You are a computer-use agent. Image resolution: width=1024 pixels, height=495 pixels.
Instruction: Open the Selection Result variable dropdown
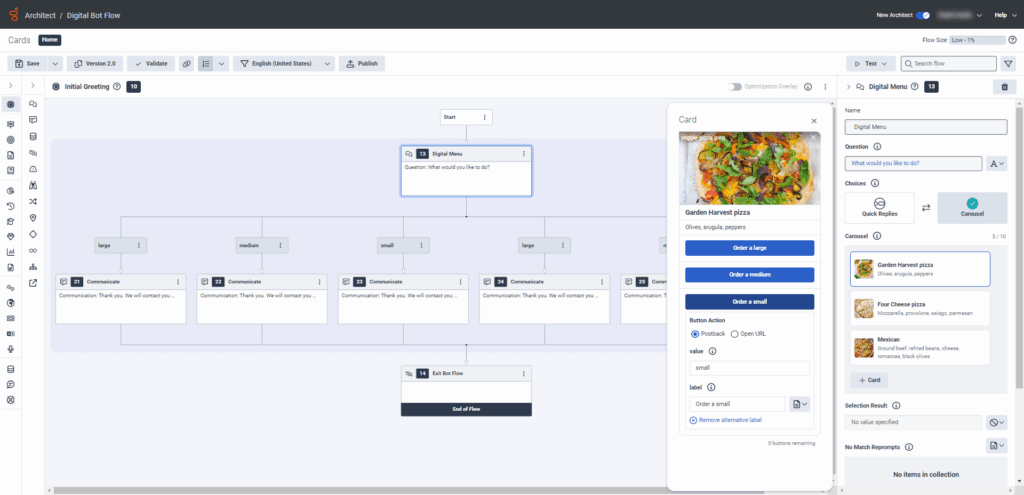point(997,423)
